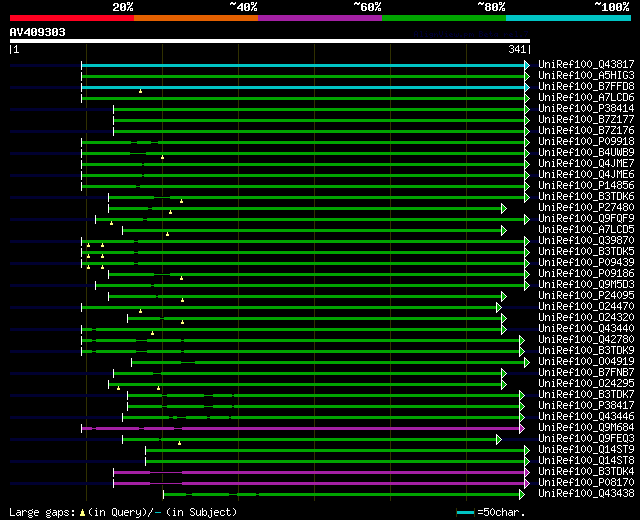Click the end arrow of P27480 alignment
The height and width of the screenshot is (520, 640).
[504, 208]
